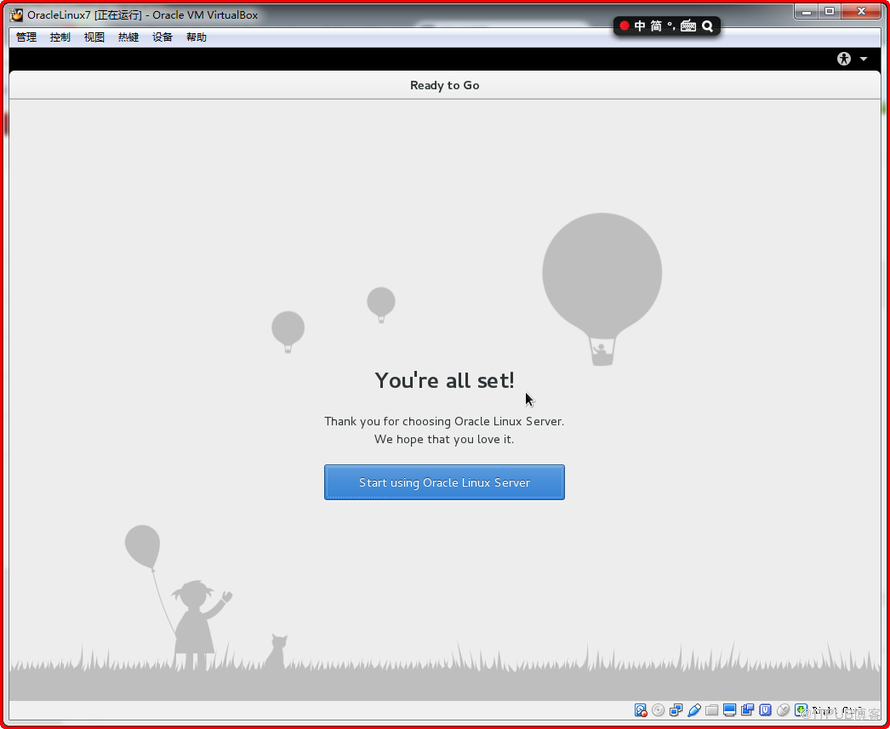Maximize the VirtualBox window
The image size is (890, 729).
click(829, 11)
